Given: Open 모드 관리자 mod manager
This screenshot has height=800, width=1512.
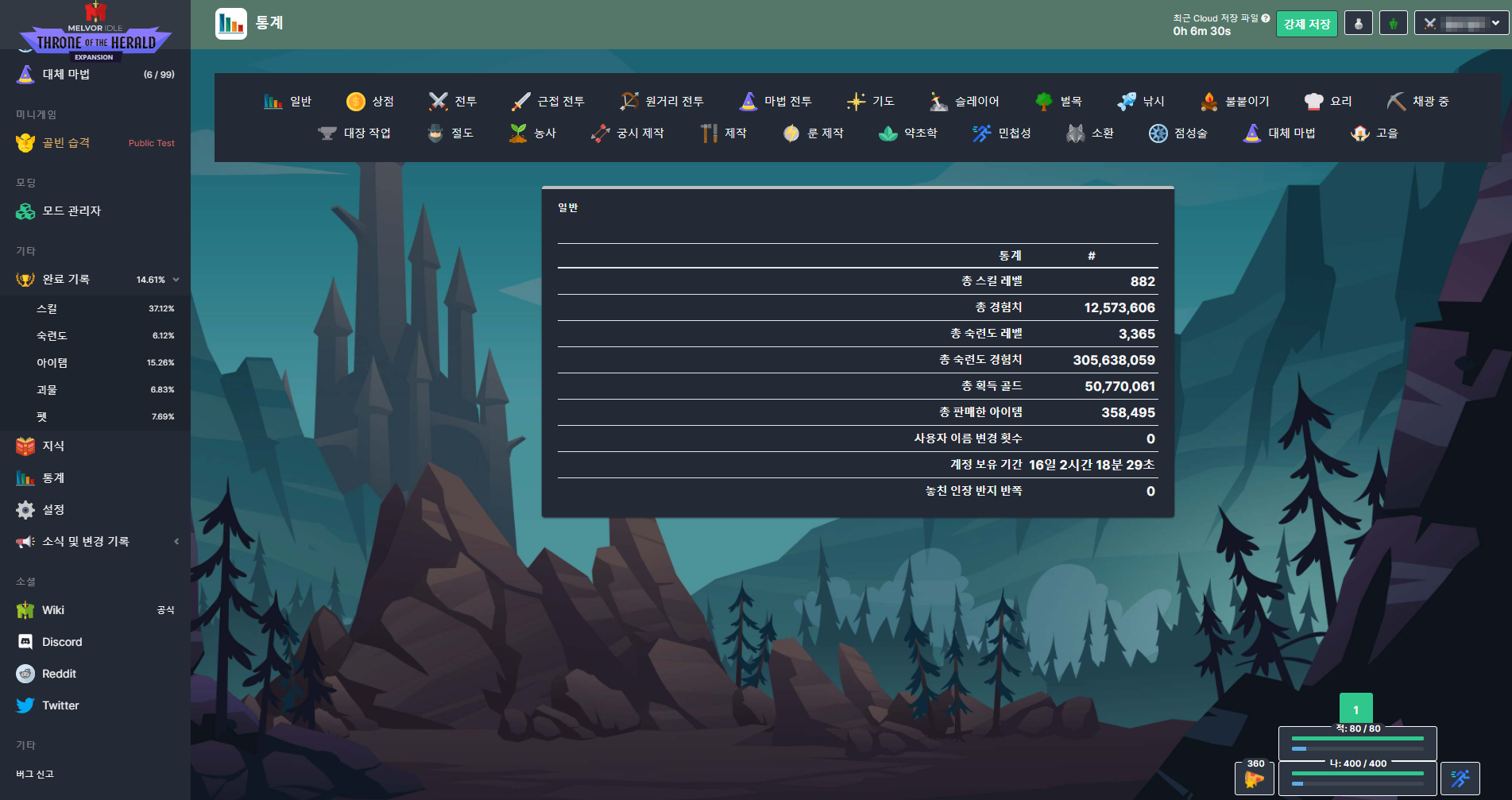Looking at the screenshot, I should click(x=95, y=211).
